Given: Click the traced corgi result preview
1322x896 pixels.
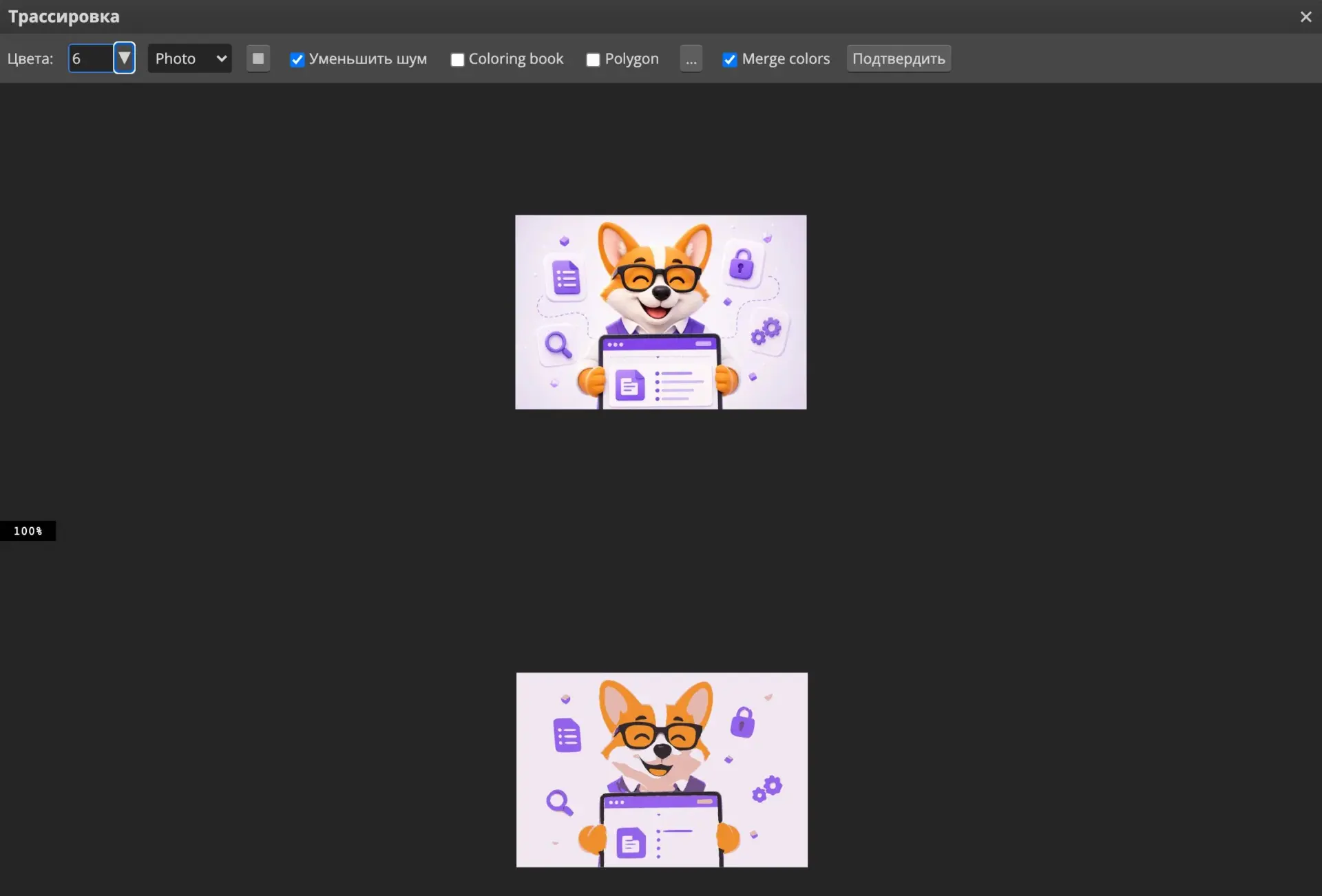Looking at the screenshot, I should coord(662,769).
